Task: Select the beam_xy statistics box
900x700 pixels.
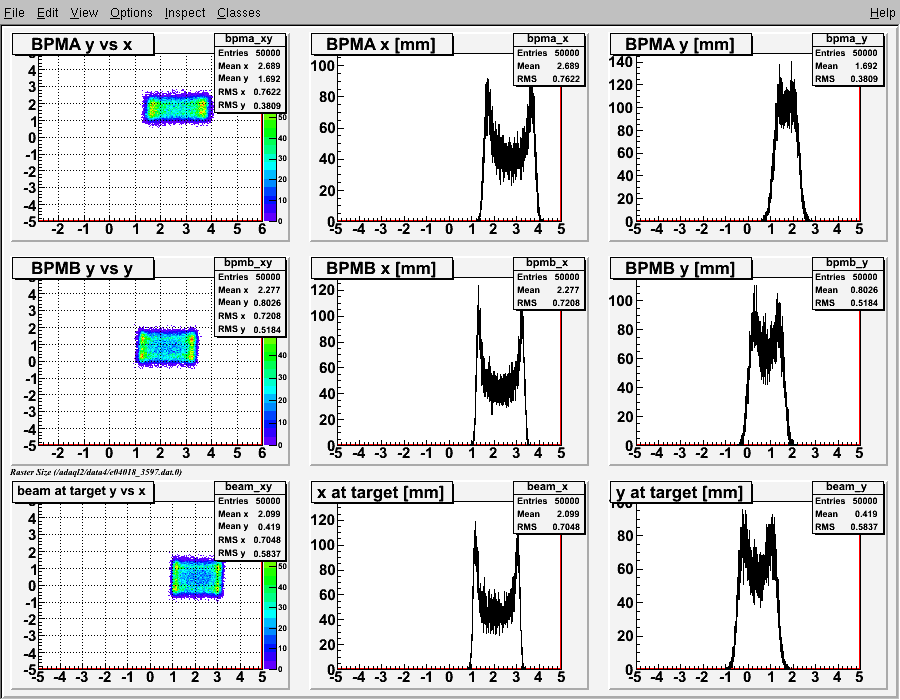Action: tap(250, 520)
